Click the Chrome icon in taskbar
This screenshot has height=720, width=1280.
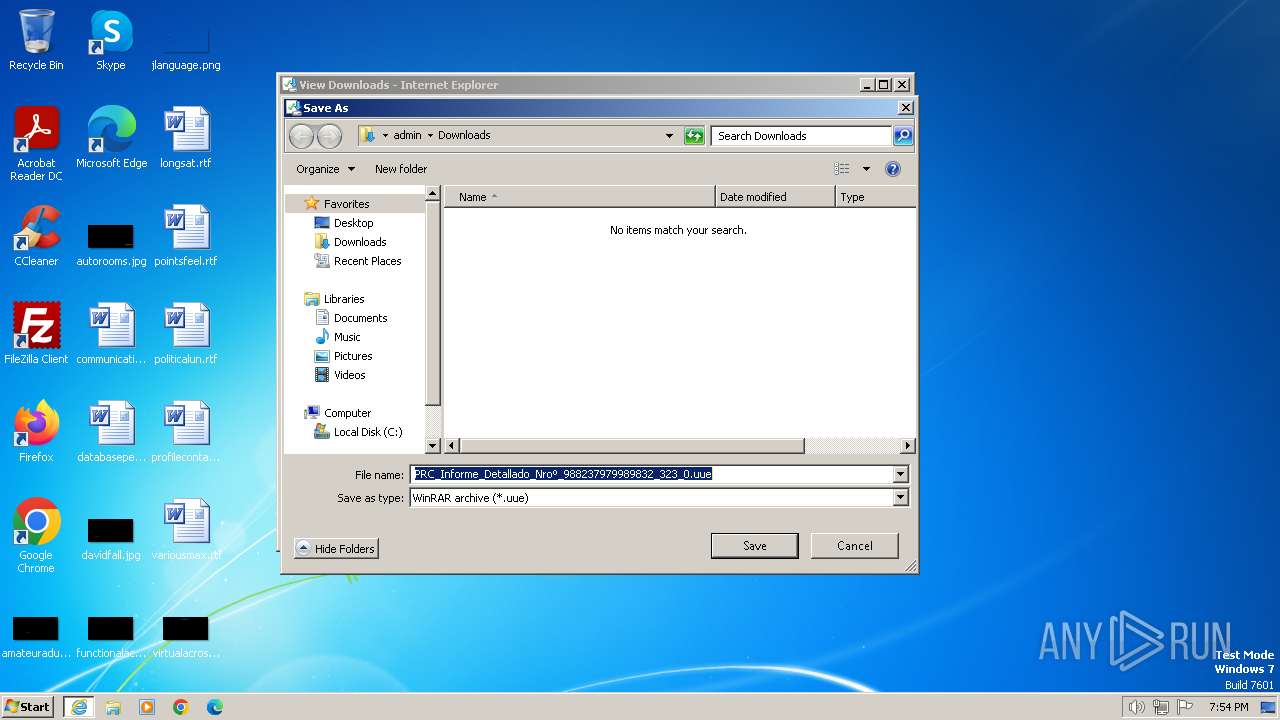[181, 707]
